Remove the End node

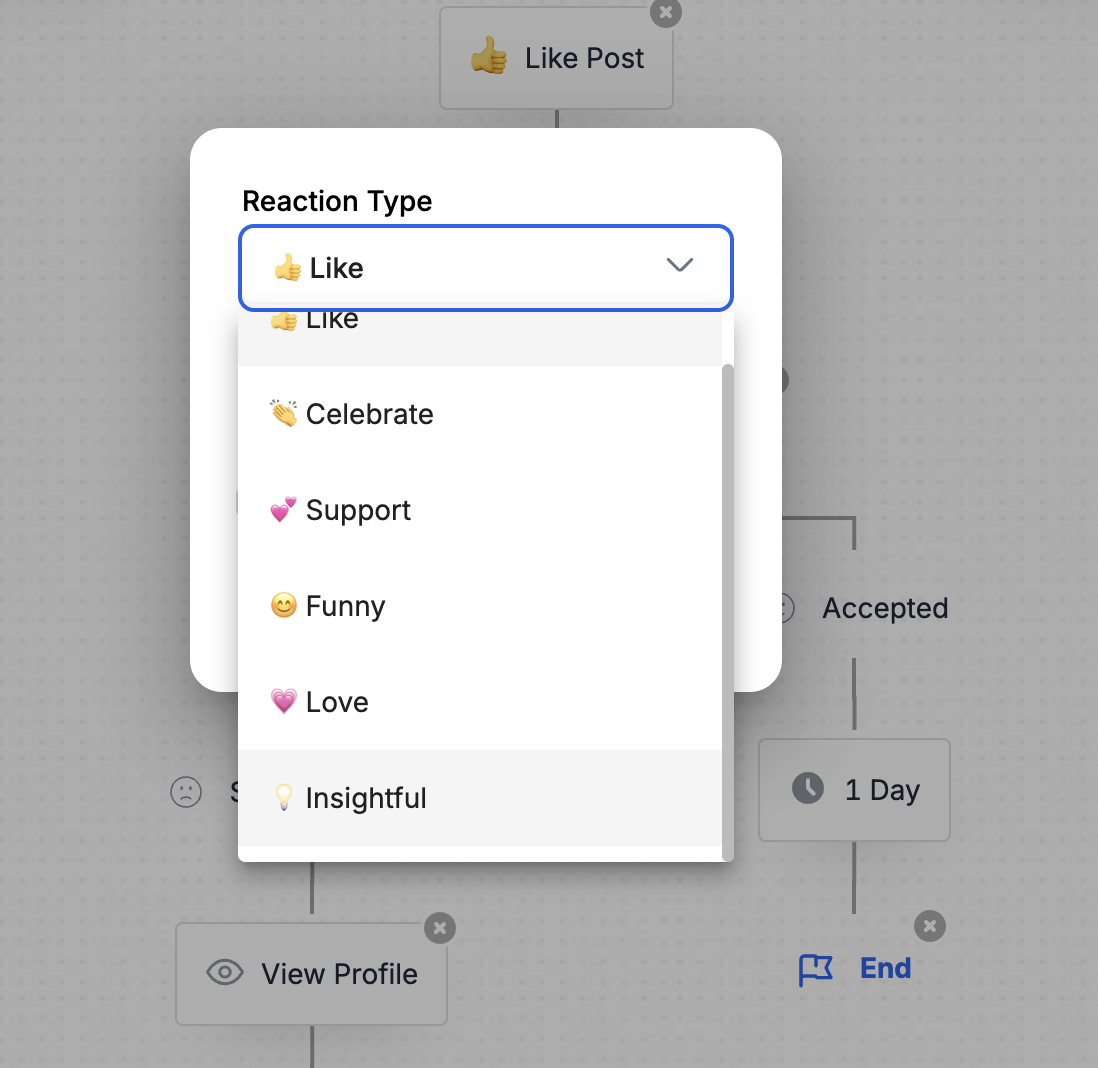click(x=930, y=926)
